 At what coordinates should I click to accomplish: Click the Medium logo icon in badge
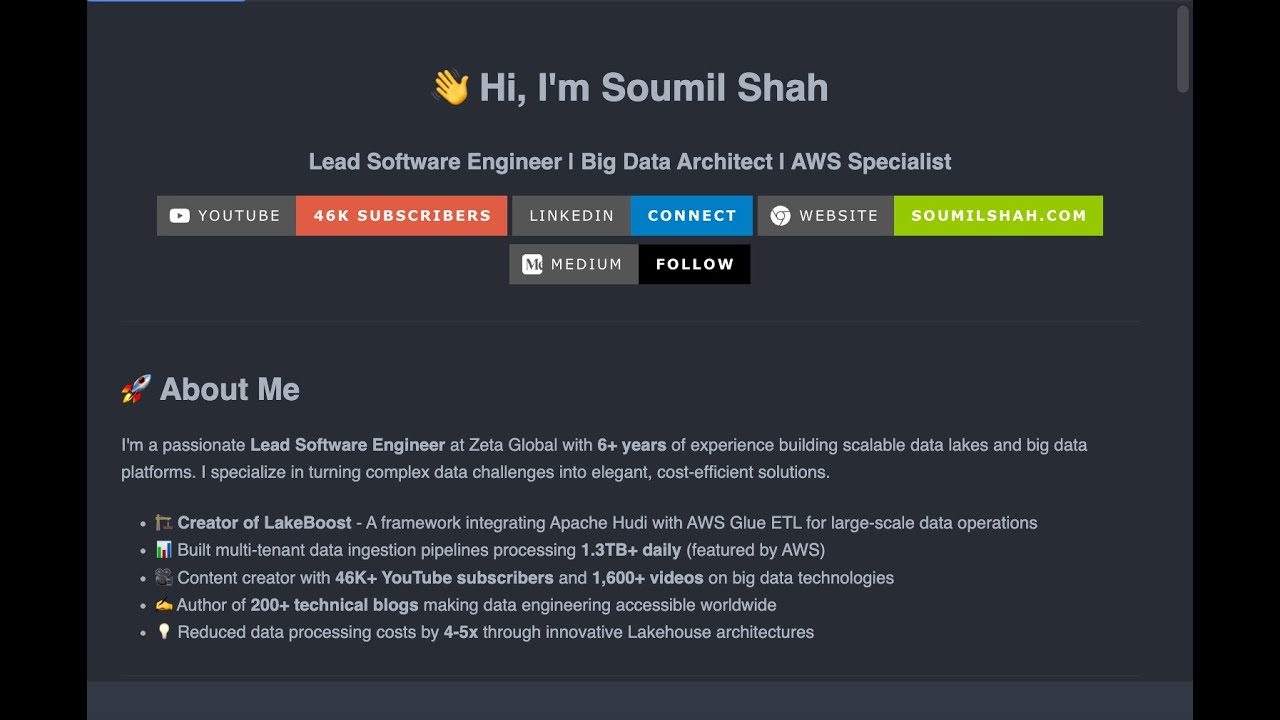click(532, 264)
